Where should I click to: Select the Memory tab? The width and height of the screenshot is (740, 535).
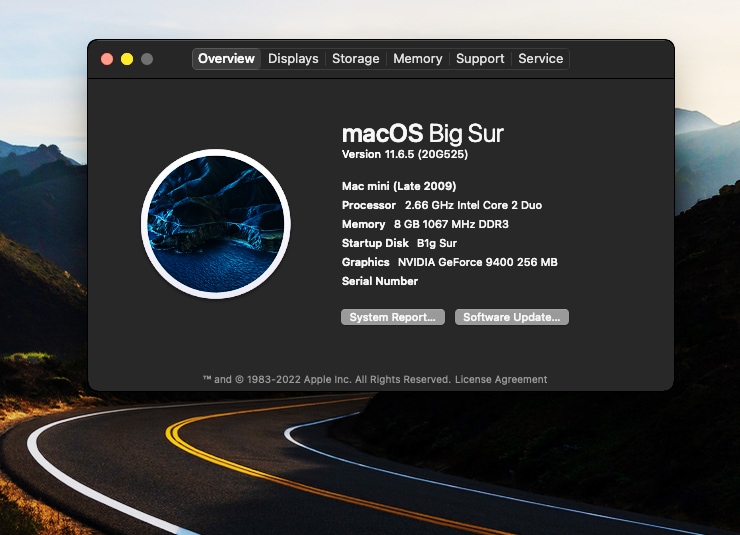click(x=418, y=59)
